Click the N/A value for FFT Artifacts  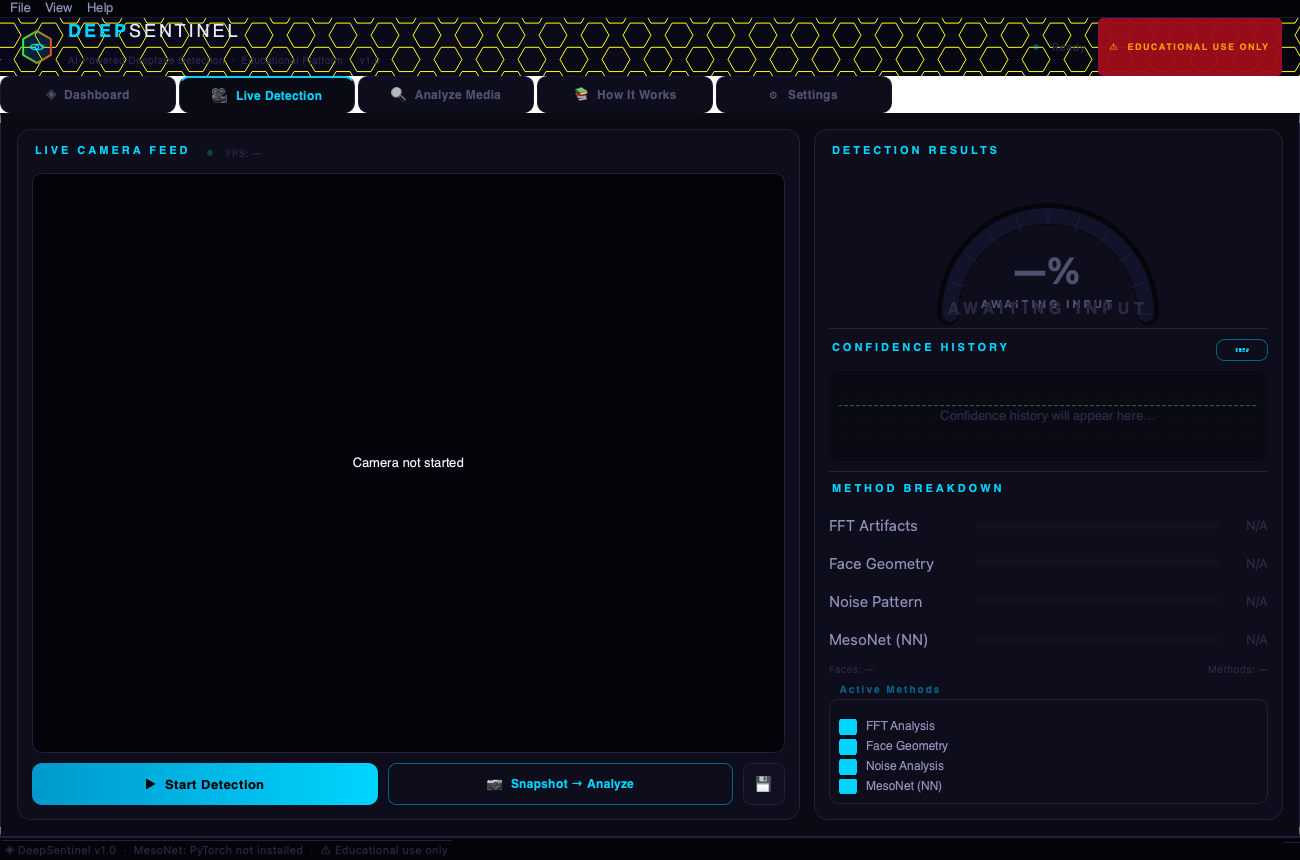(1256, 526)
